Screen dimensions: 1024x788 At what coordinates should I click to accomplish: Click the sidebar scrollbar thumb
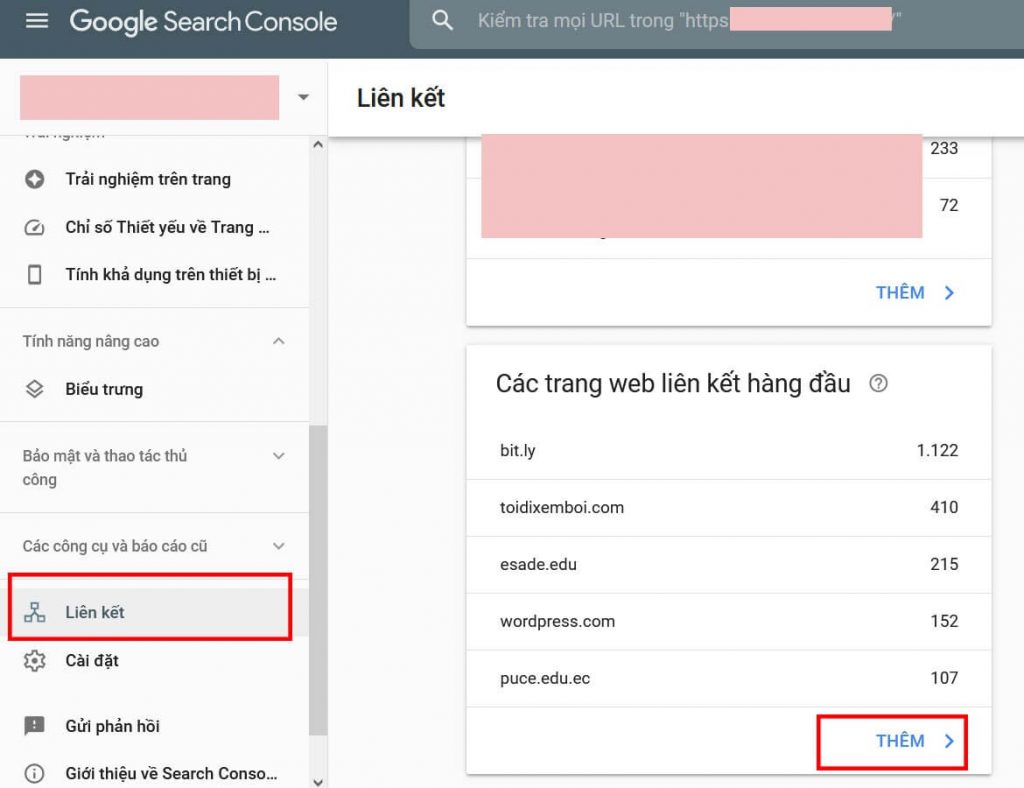318,580
